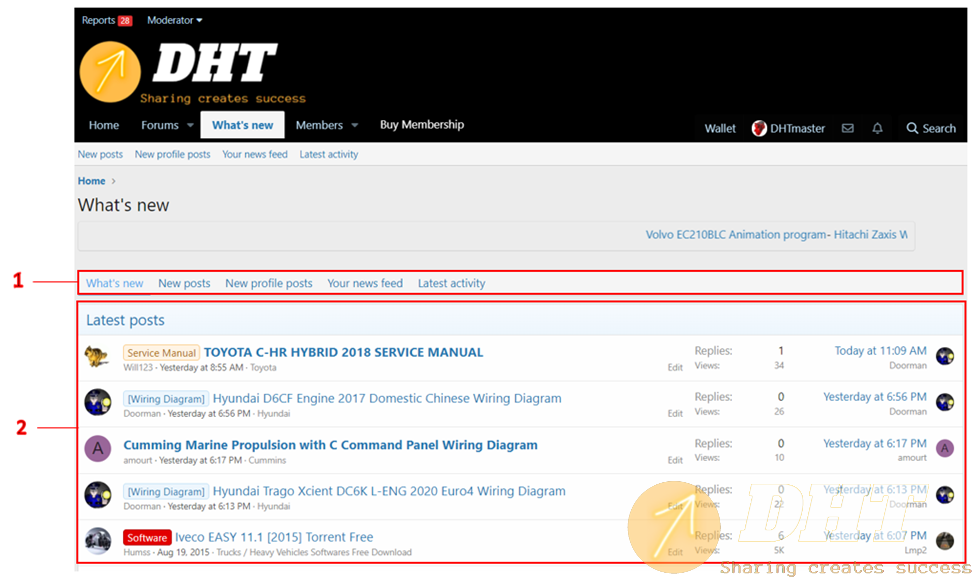Expand the Moderator dropdown
The image size is (975, 580).
click(175, 20)
